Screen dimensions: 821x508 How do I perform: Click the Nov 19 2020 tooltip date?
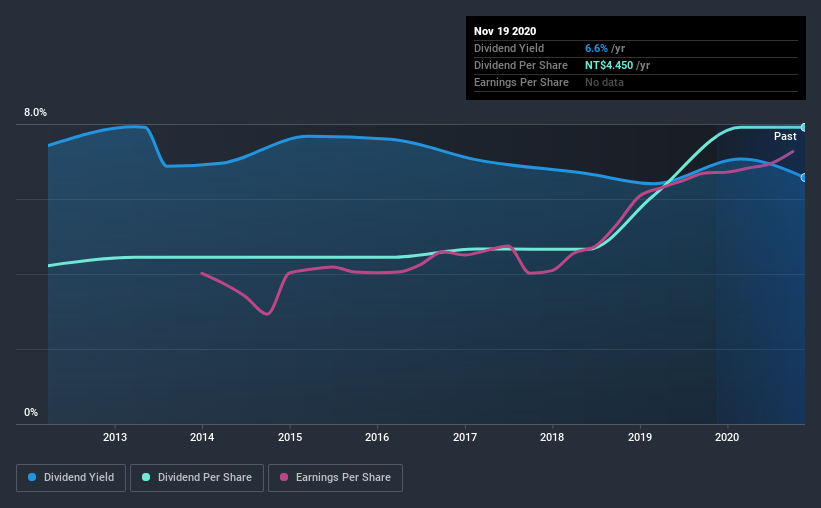pos(505,31)
